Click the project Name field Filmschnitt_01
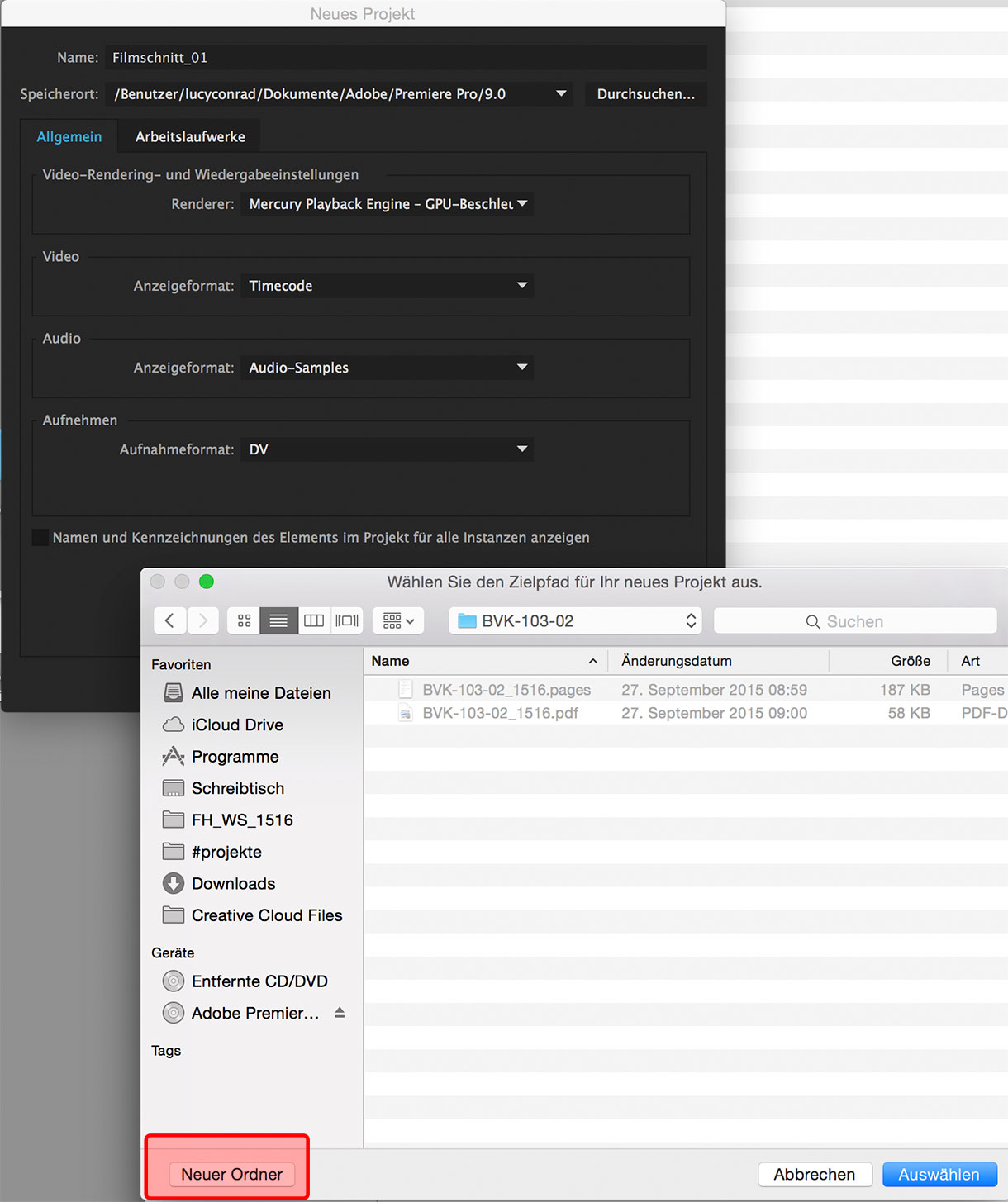The height and width of the screenshot is (1202, 1008). point(406,58)
